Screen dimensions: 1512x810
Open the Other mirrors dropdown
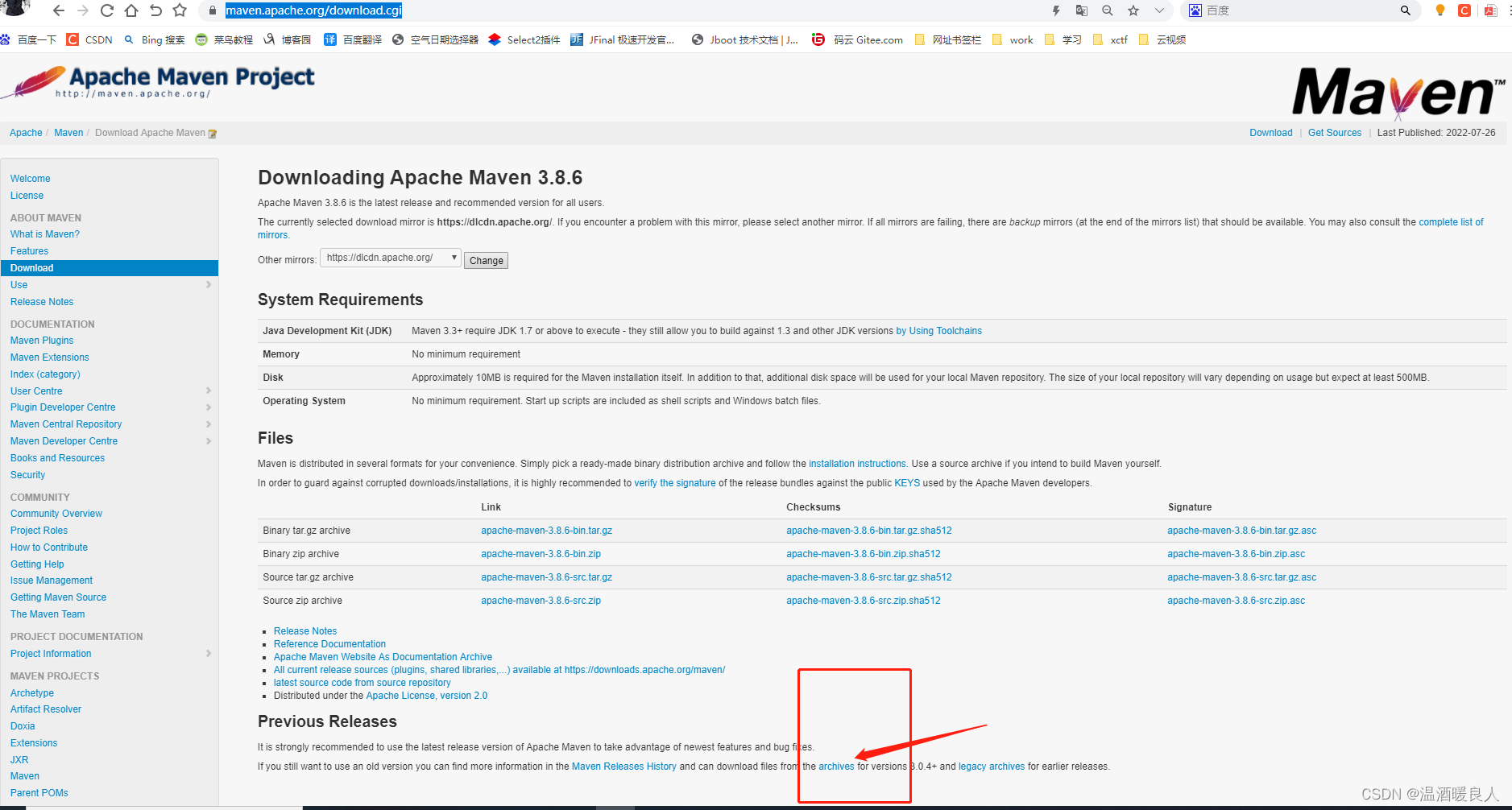coord(391,258)
